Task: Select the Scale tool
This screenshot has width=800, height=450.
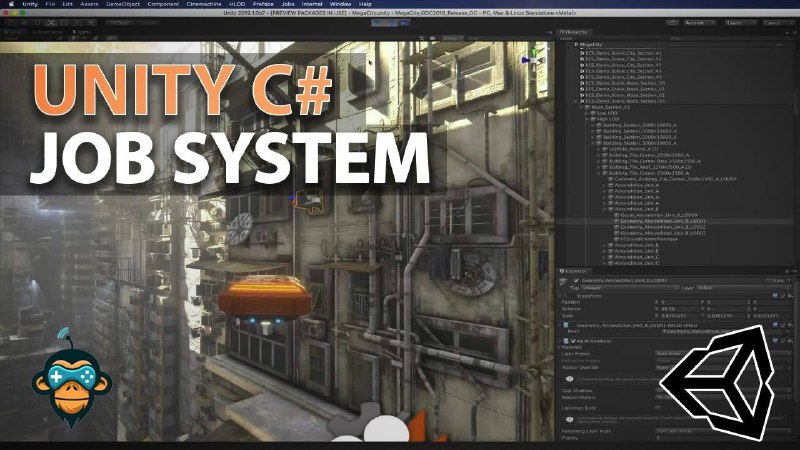Action: click(x=51, y=22)
